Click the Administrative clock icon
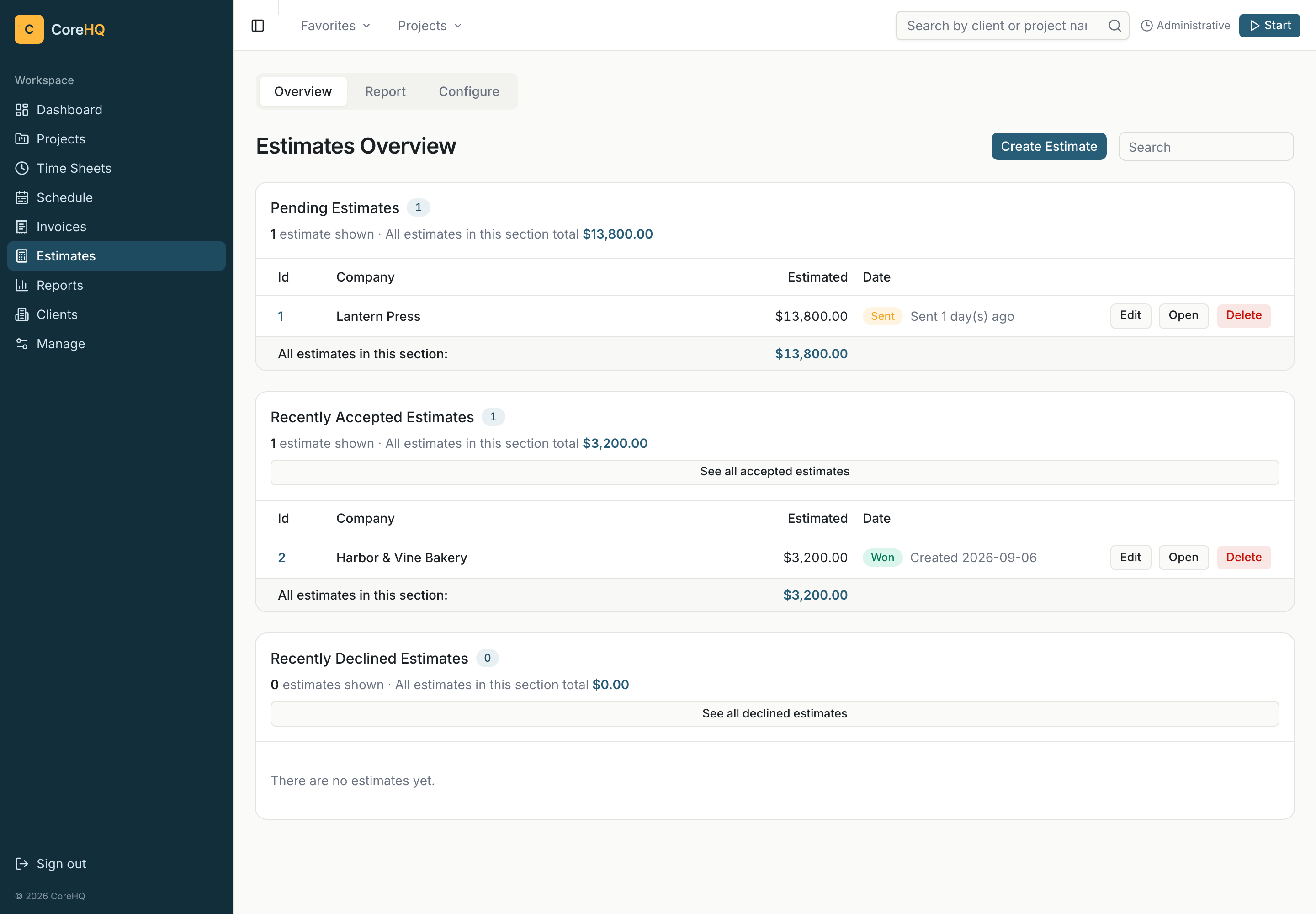This screenshot has height=914, width=1316. click(x=1146, y=26)
